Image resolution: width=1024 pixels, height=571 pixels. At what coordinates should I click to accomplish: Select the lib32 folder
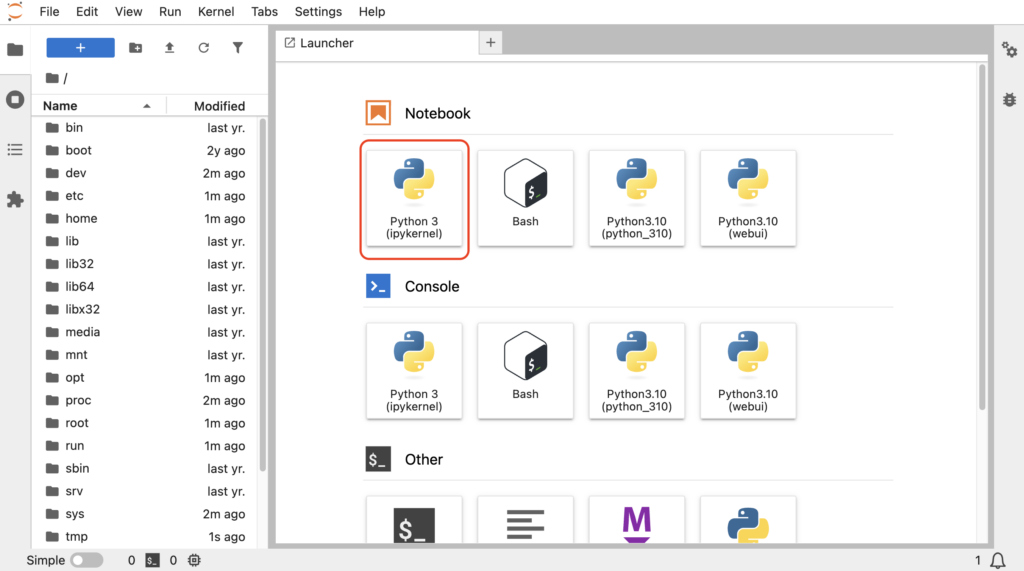click(146, 264)
